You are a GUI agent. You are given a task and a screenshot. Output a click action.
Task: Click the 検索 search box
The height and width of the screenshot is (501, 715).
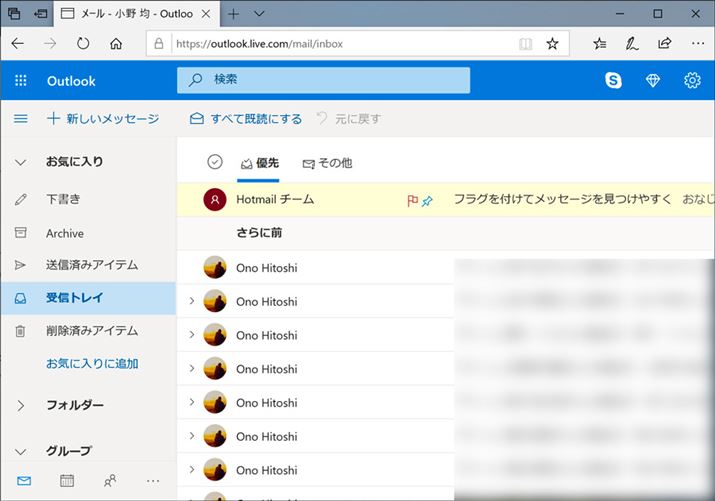[323, 80]
